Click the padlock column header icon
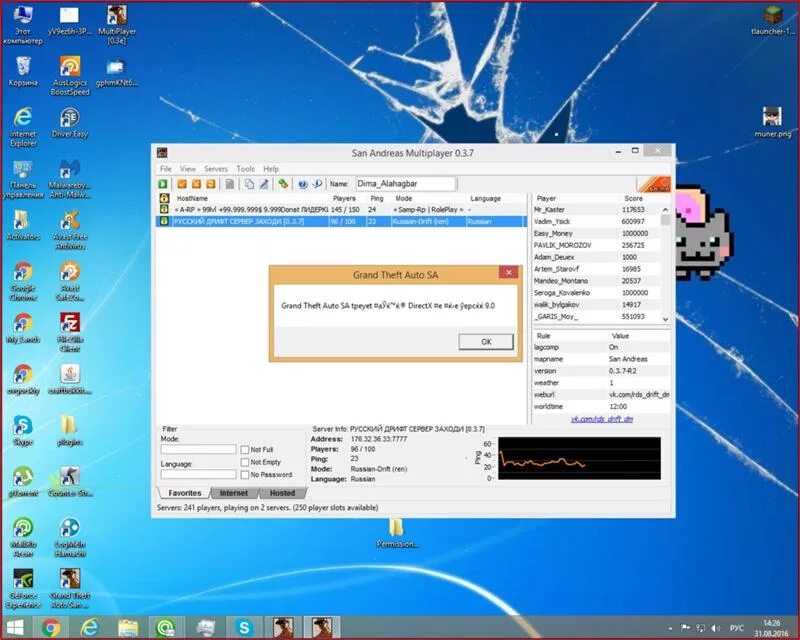Screen dimensions: 800x640 pyautogui.click(x=164, y=198)
